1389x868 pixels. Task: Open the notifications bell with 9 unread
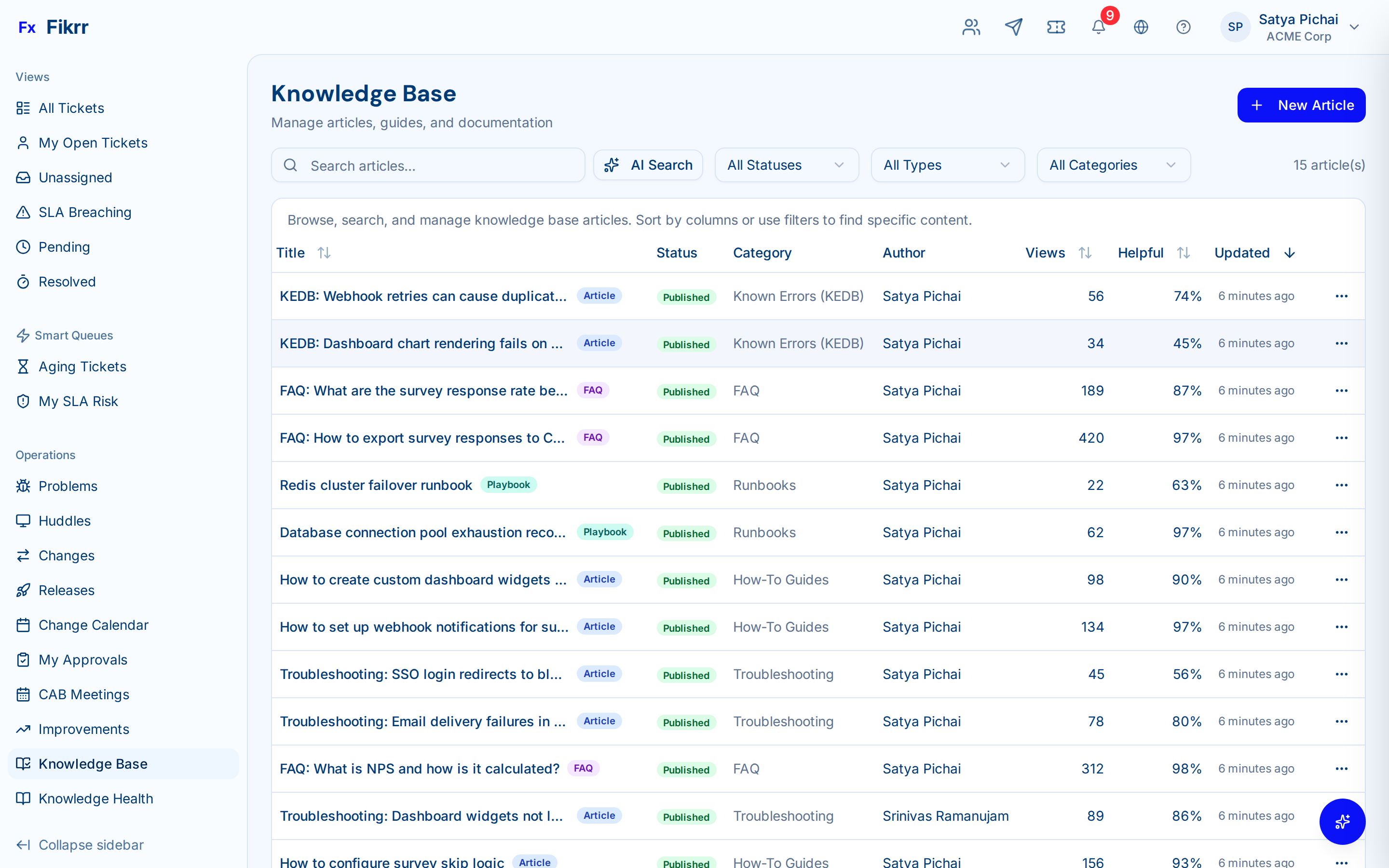(1098, 27)
